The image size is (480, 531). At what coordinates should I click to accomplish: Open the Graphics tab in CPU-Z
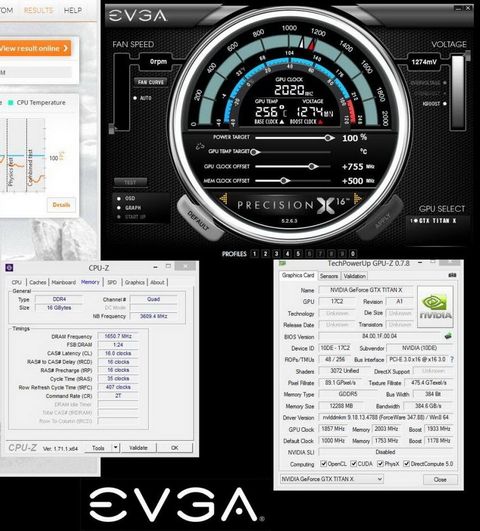pos(134,282)
